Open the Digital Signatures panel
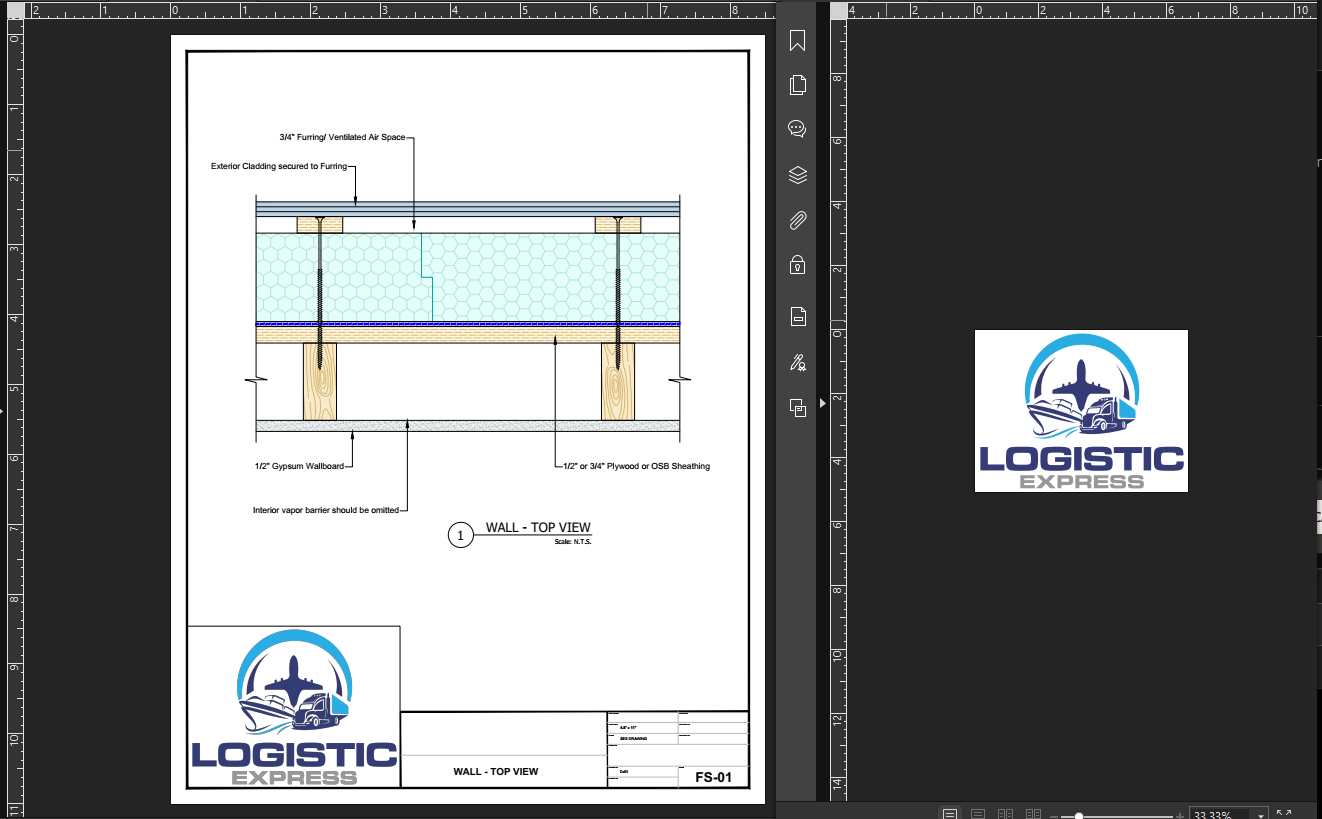Screen dimensions: 1322x819 797,362
